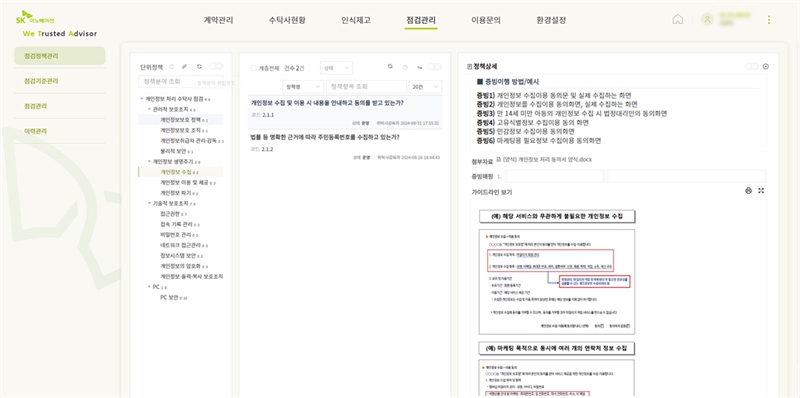Image resolution: width=800 pixels, height=398 pixels.
Task: Click the circle icon next to 정책상세 toggle
Action: click(x=765, y=66)
